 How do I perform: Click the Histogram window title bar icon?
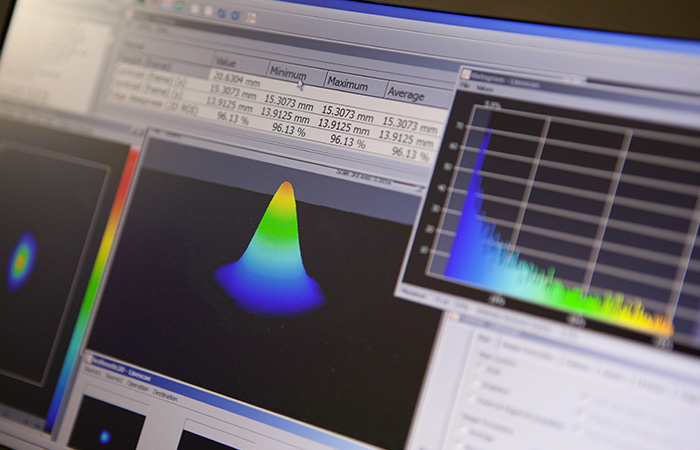[x=465, y=74]
